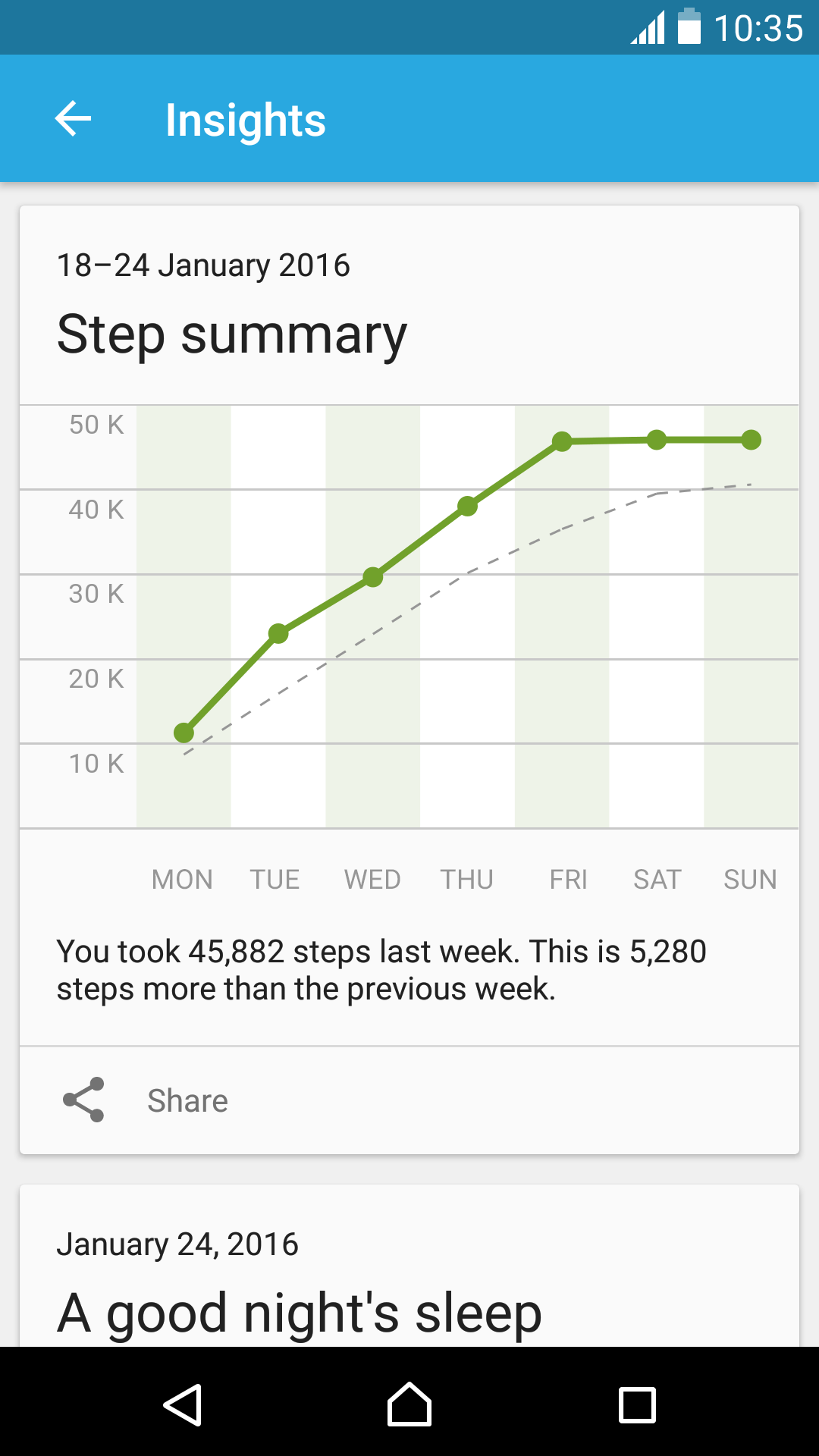Open the Step summary card title
819x1456 pixels.
[x=232, y=334]
